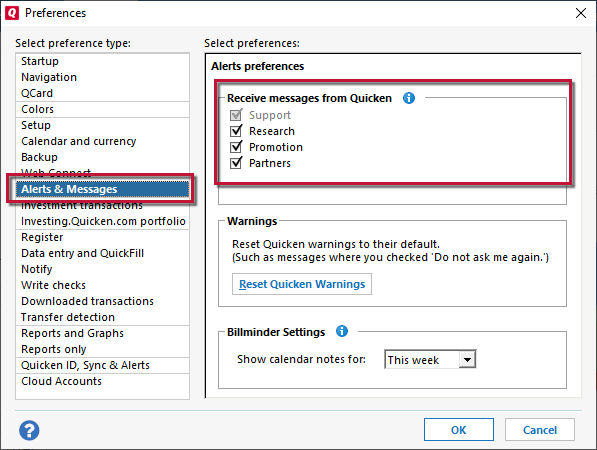Uncheck the Promotion messages checkbox
The width and height of the screenshot is (597, 450).
[236, 147]
